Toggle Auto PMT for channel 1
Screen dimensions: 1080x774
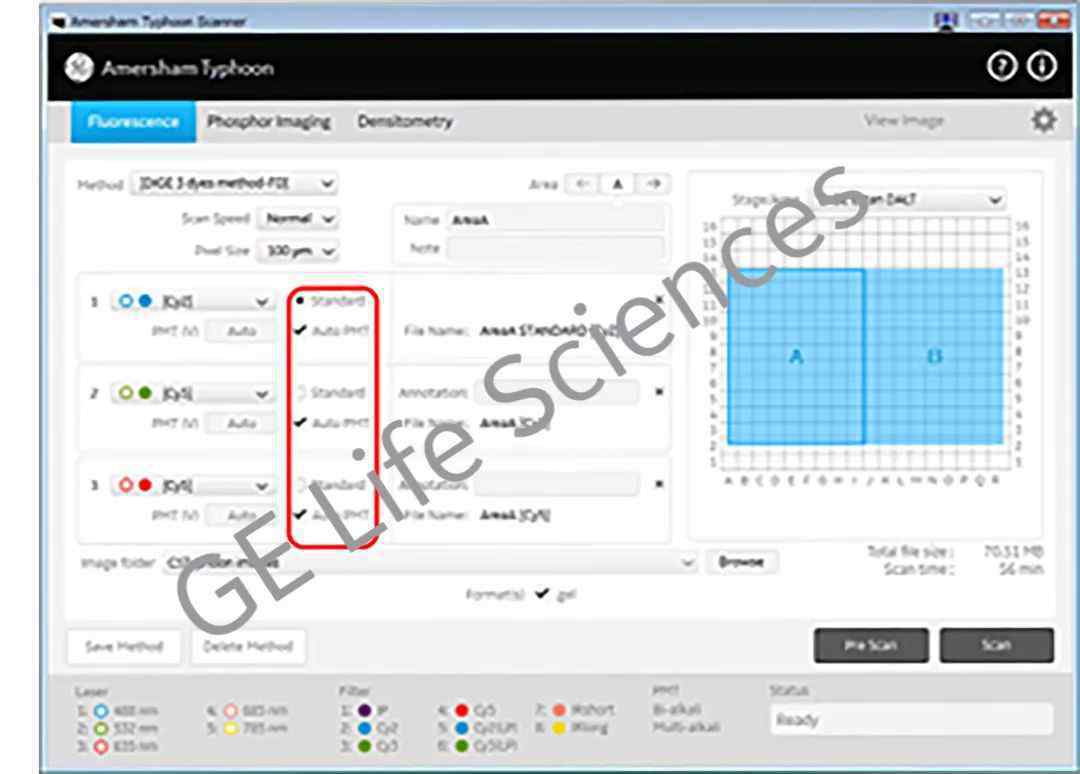pyautogui.click(x=300, y=331)
